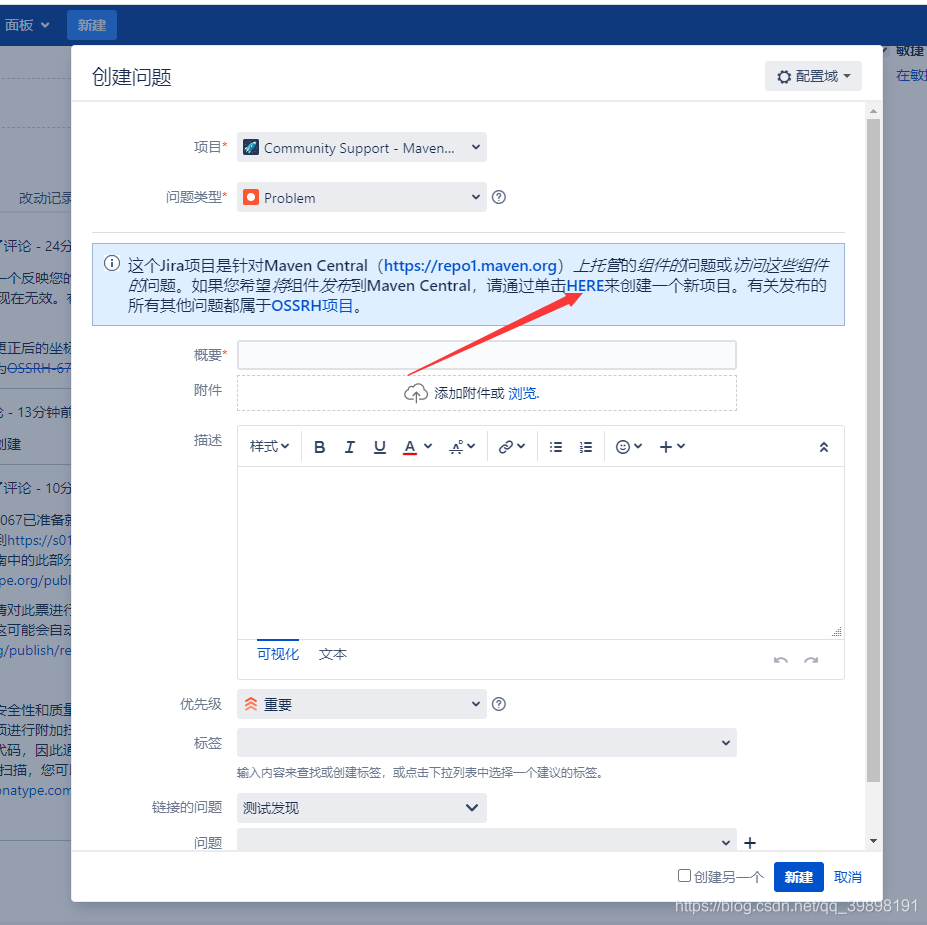Image resolution: width=927 pixels, height=925 pixels.
Task: Toggle italic formatting in description editor
Action: pos(349,447)
